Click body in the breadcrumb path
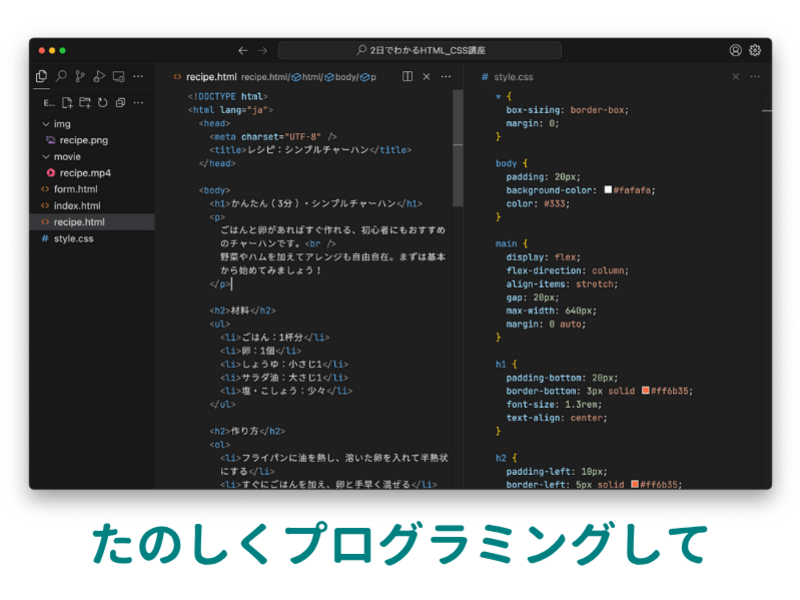This screenshot has height=600, width=800. click(x=344, y=76)
